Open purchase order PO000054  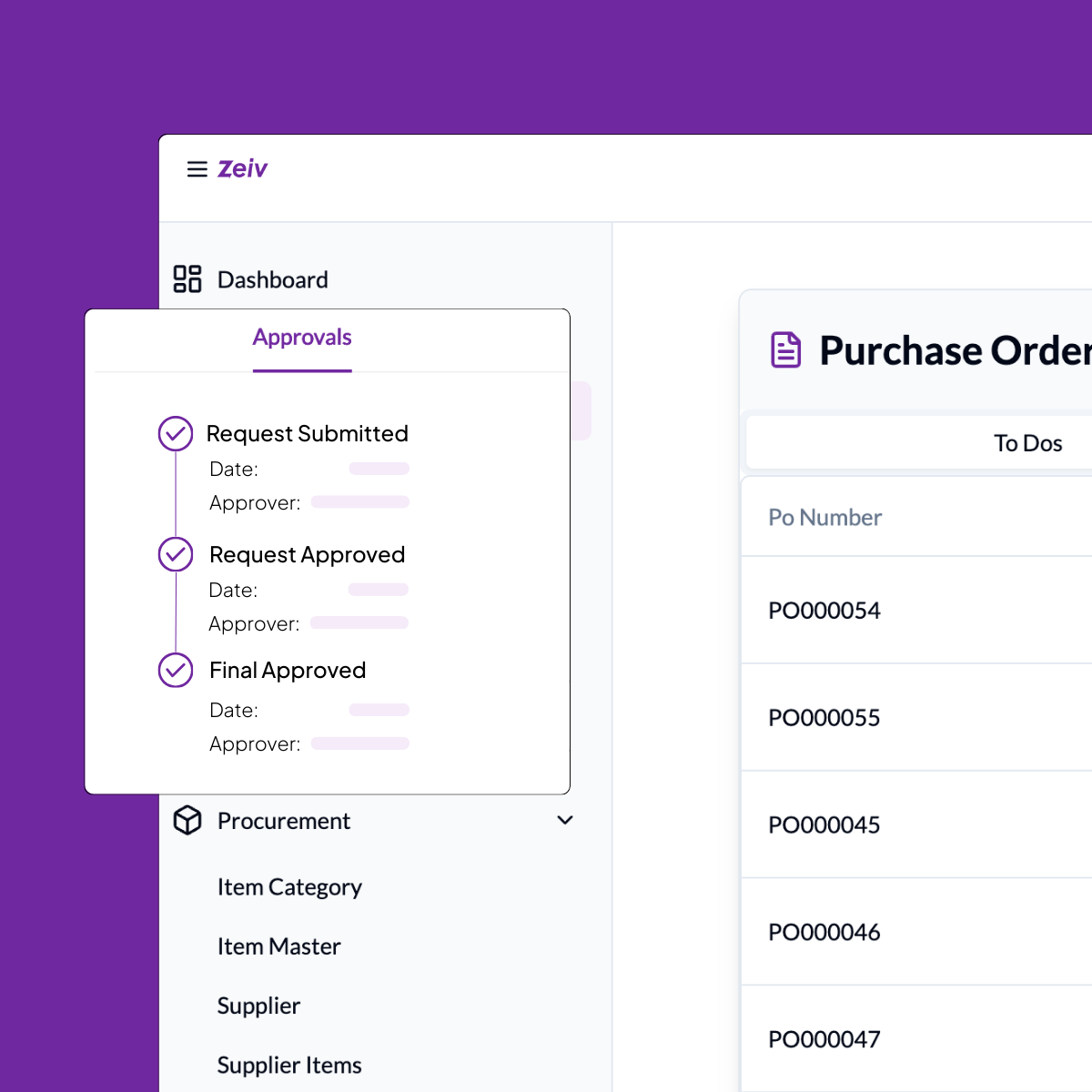tap(824, 611)
